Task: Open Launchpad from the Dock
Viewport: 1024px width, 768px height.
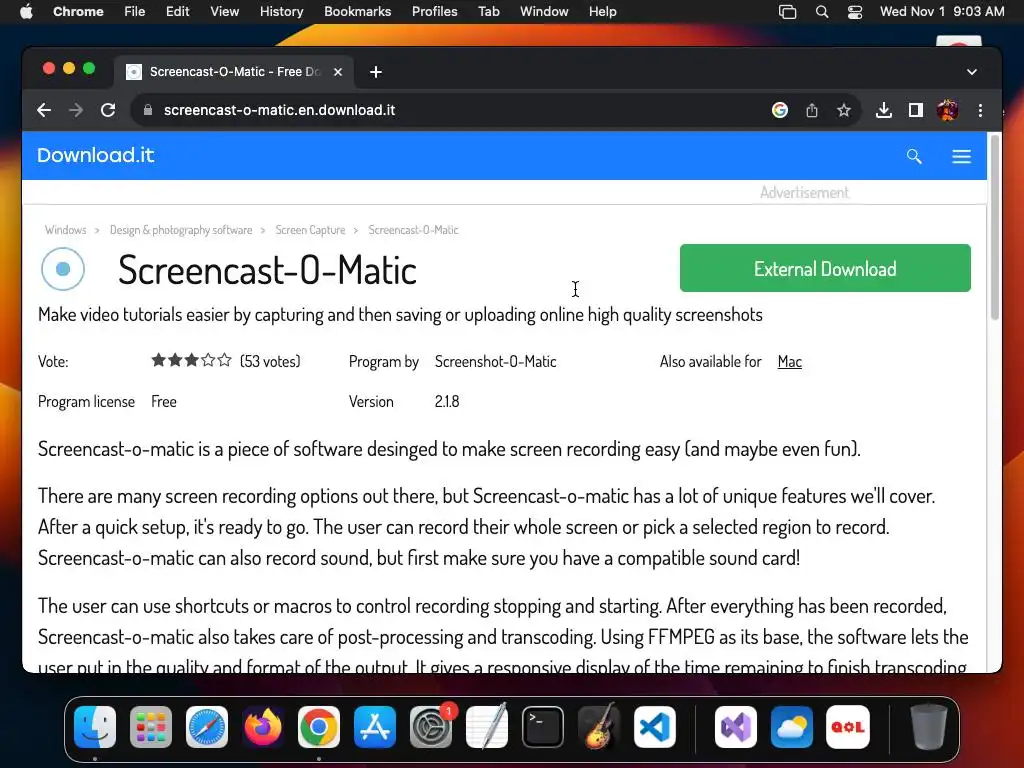Action: click(x=151, y=726)
